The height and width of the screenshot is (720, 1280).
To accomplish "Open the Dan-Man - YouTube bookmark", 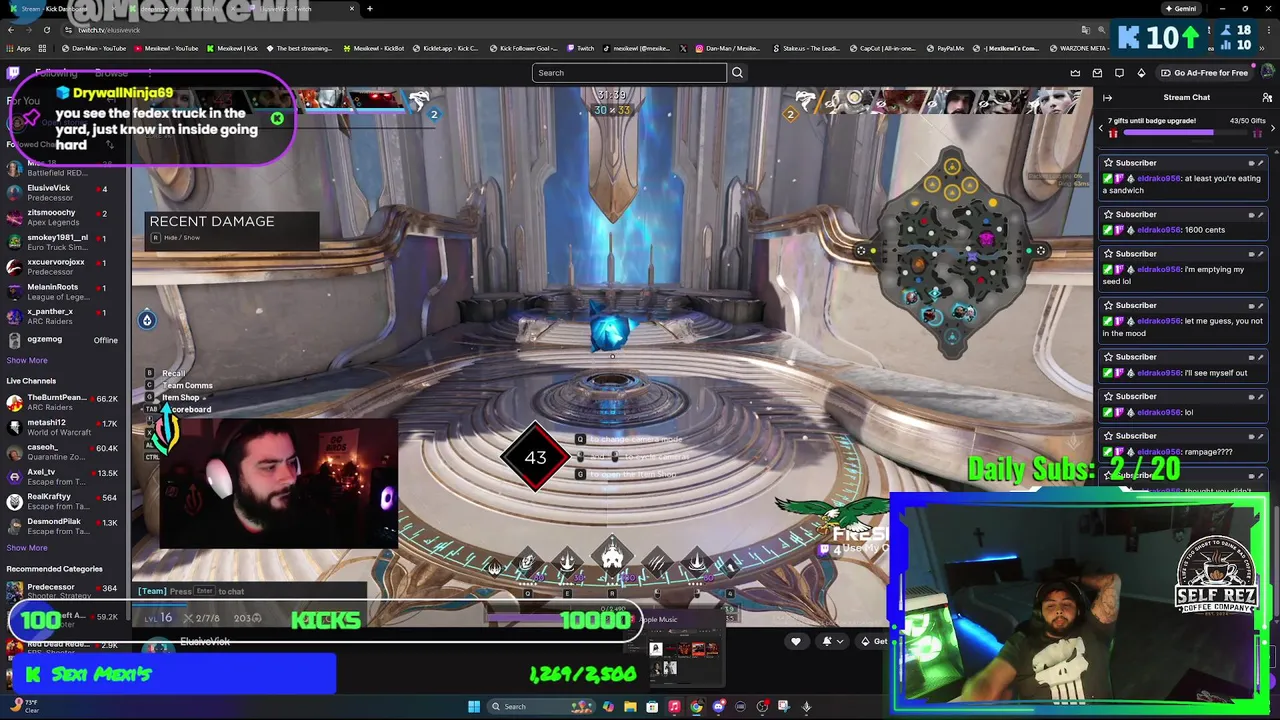I will [93, 48].
